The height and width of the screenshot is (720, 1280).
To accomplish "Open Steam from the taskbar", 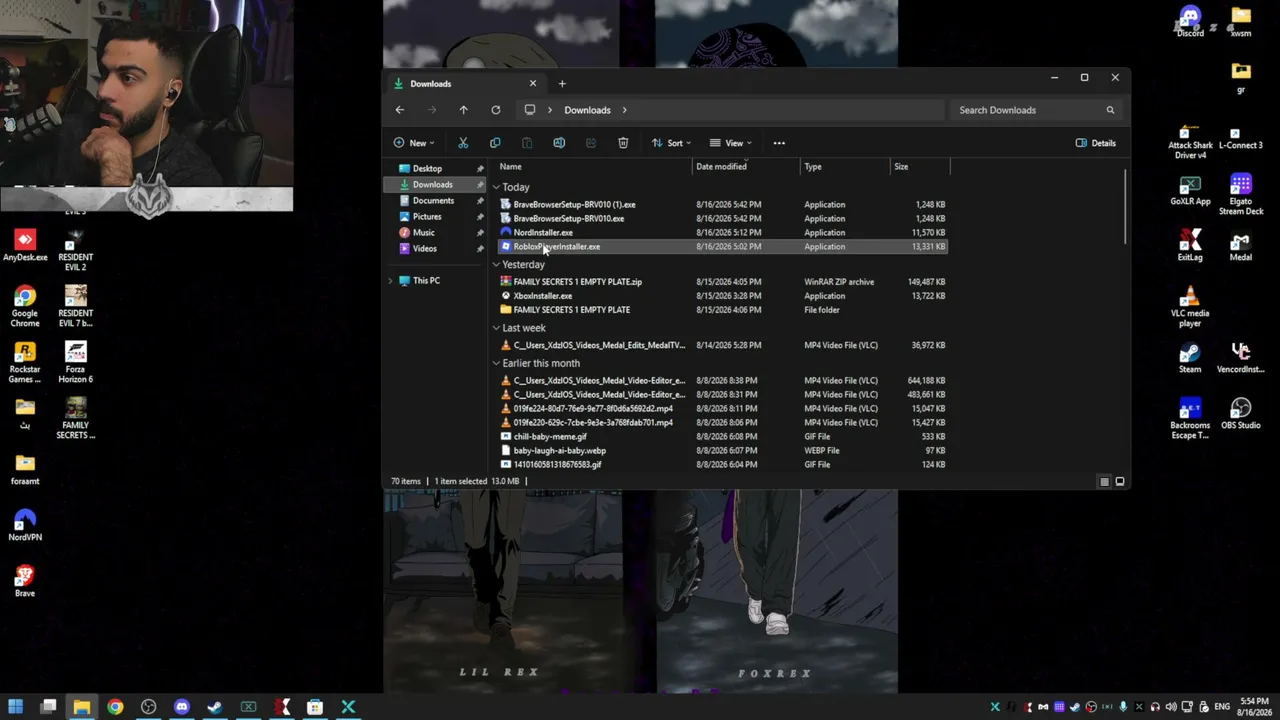I will coord(215,708).
